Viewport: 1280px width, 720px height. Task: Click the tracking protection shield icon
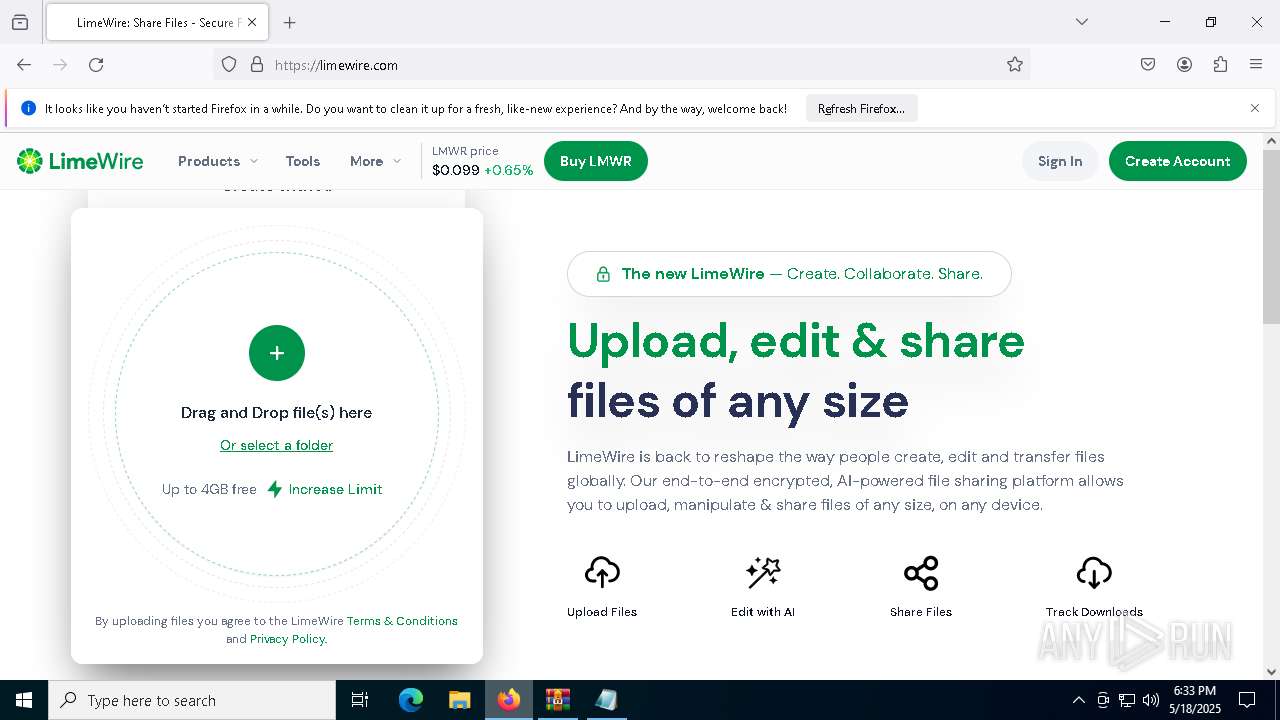point(229,65)
